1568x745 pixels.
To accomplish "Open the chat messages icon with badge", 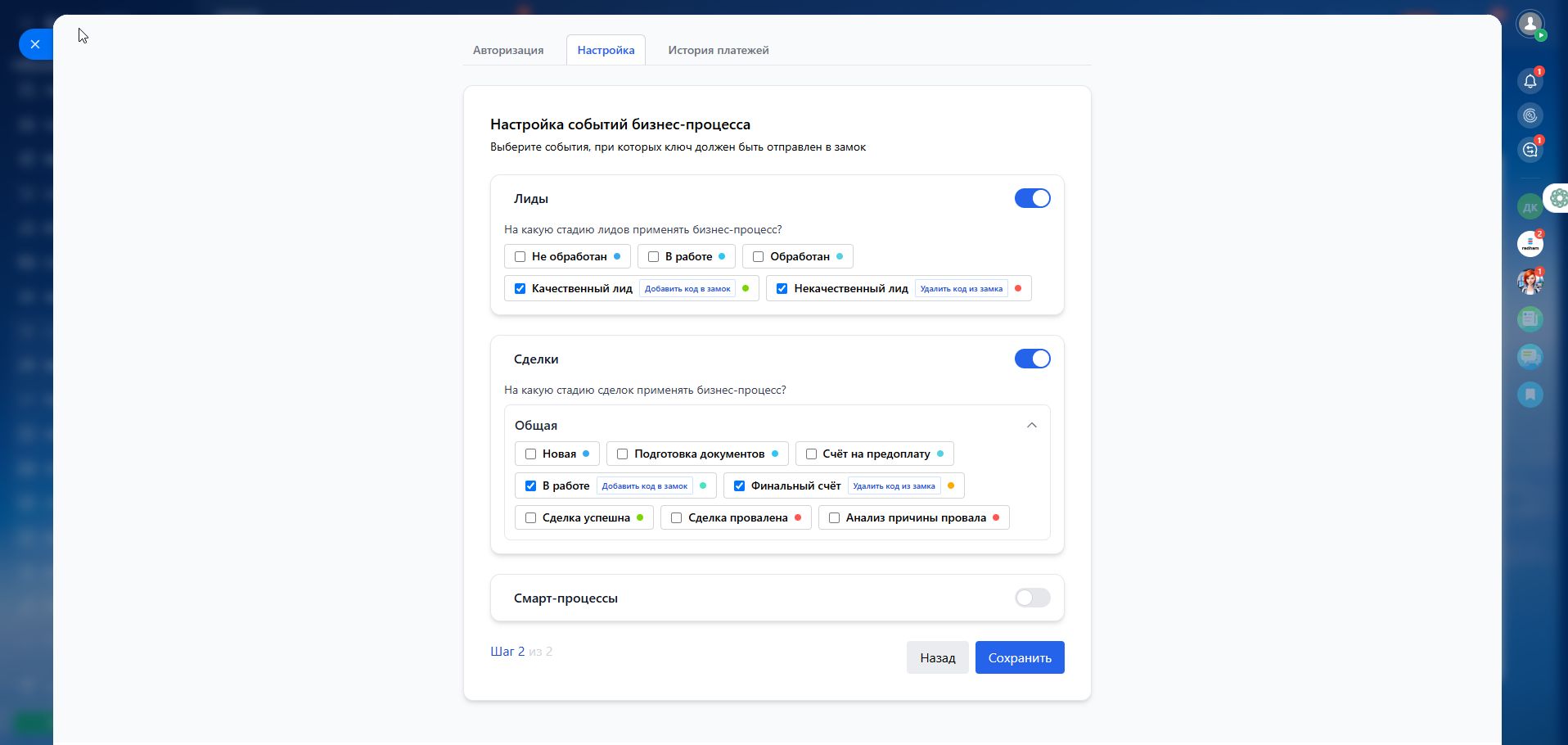I will pyautogui.click(x=1530, y=150).
